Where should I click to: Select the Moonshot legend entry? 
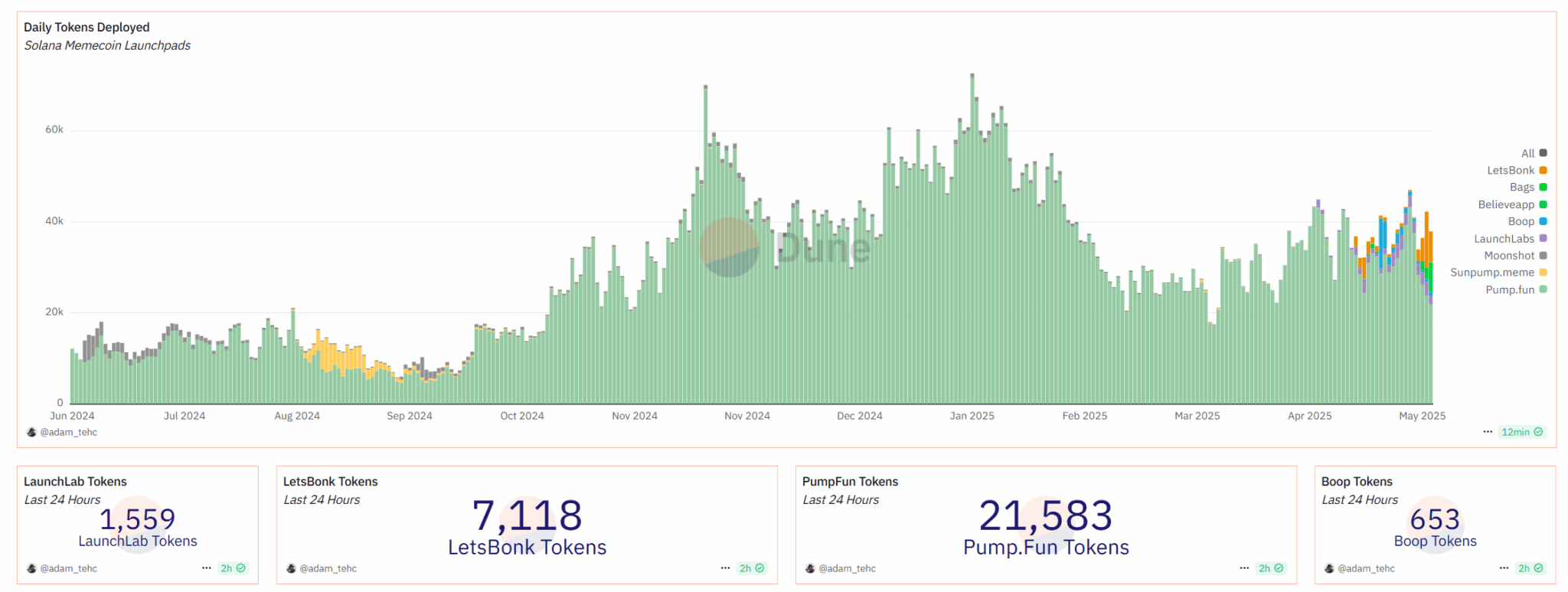coord(1509,256)
